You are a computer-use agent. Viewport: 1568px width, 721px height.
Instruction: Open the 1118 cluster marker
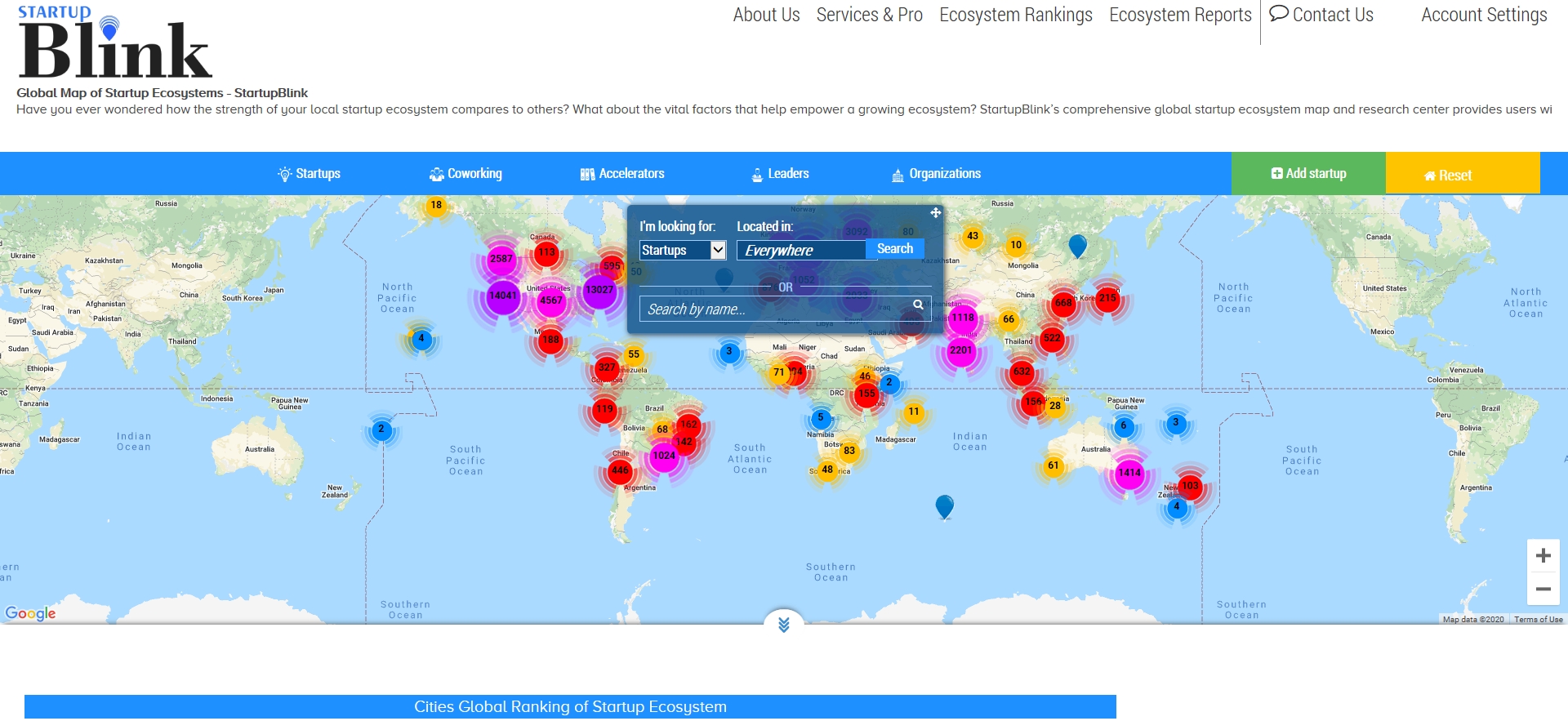point(963,318)
